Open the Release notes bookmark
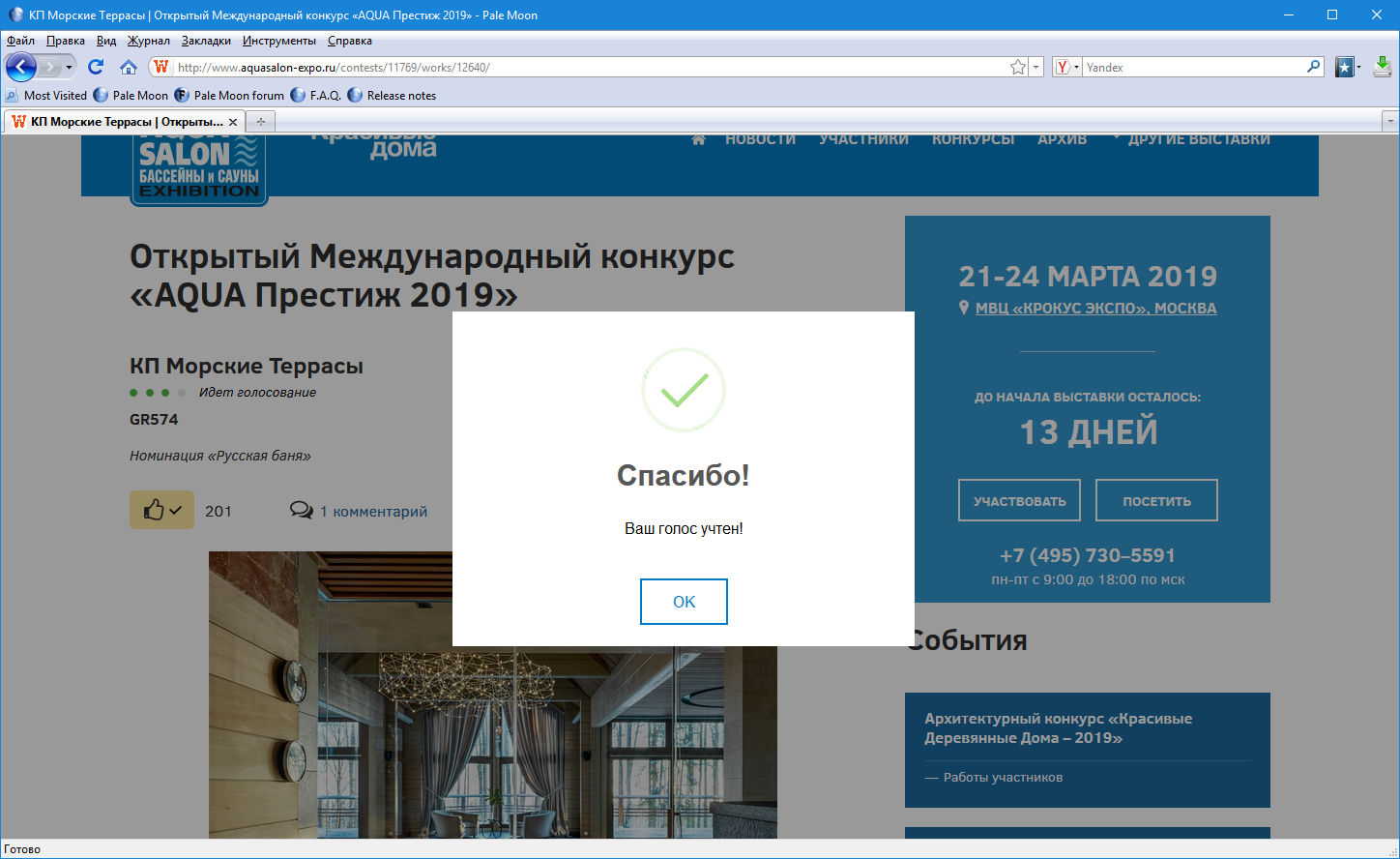Screen dimensions: 1400x859 pos(393,96)
